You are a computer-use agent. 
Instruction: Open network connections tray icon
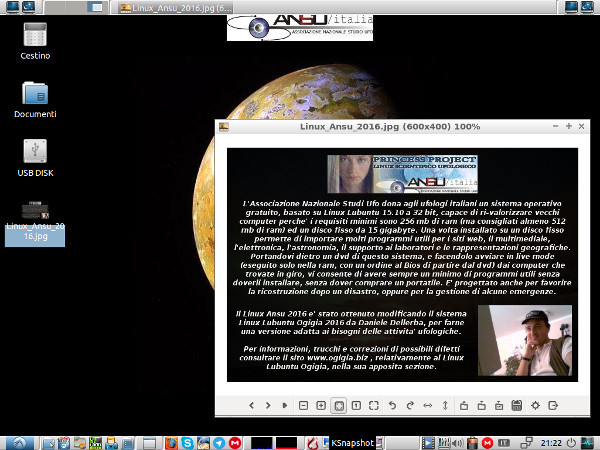(527, 443)
